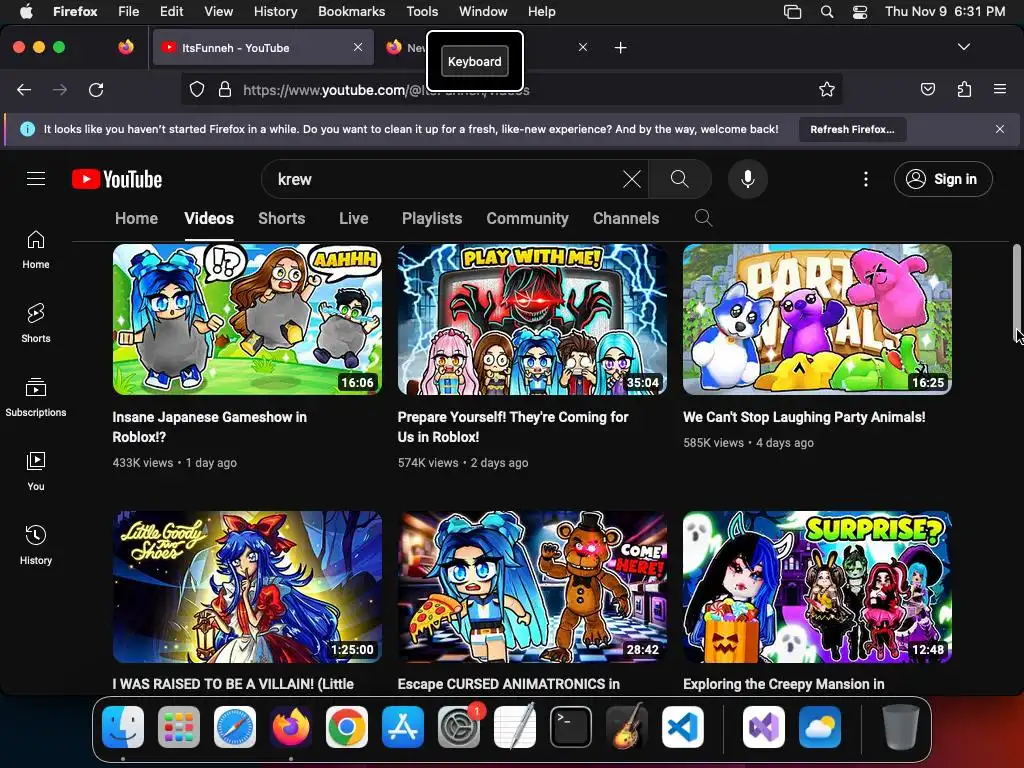Go to Home in sidebar
1024x768 pixels.
[36, 250]
